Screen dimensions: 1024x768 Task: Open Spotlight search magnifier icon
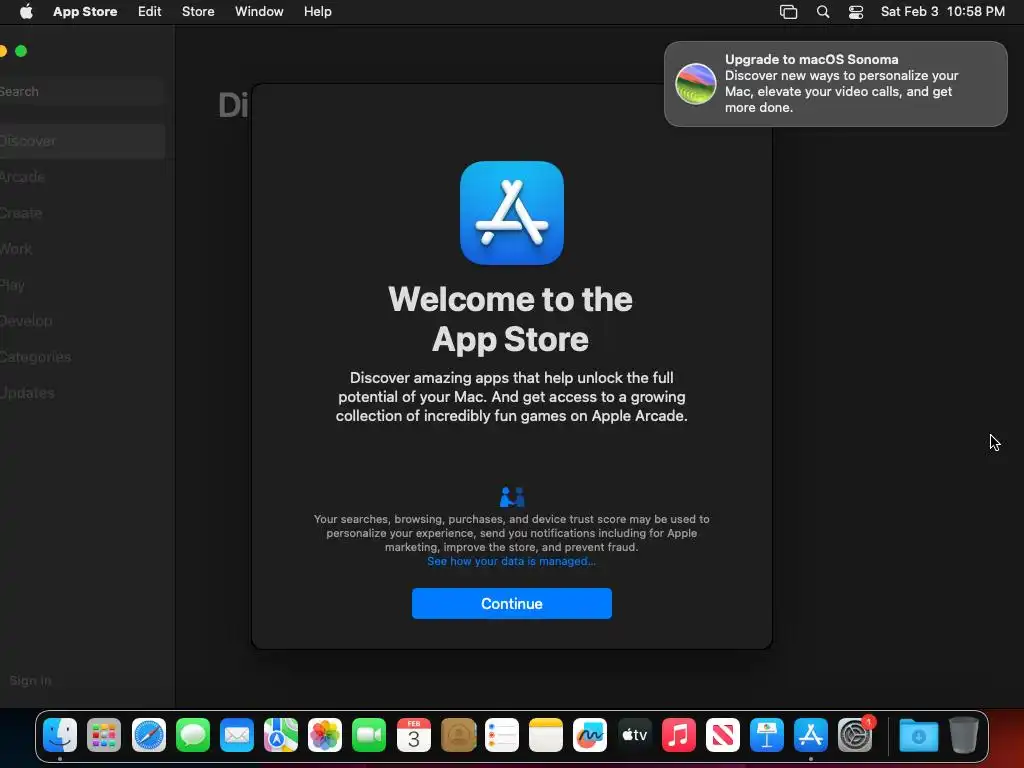(823, 12)
